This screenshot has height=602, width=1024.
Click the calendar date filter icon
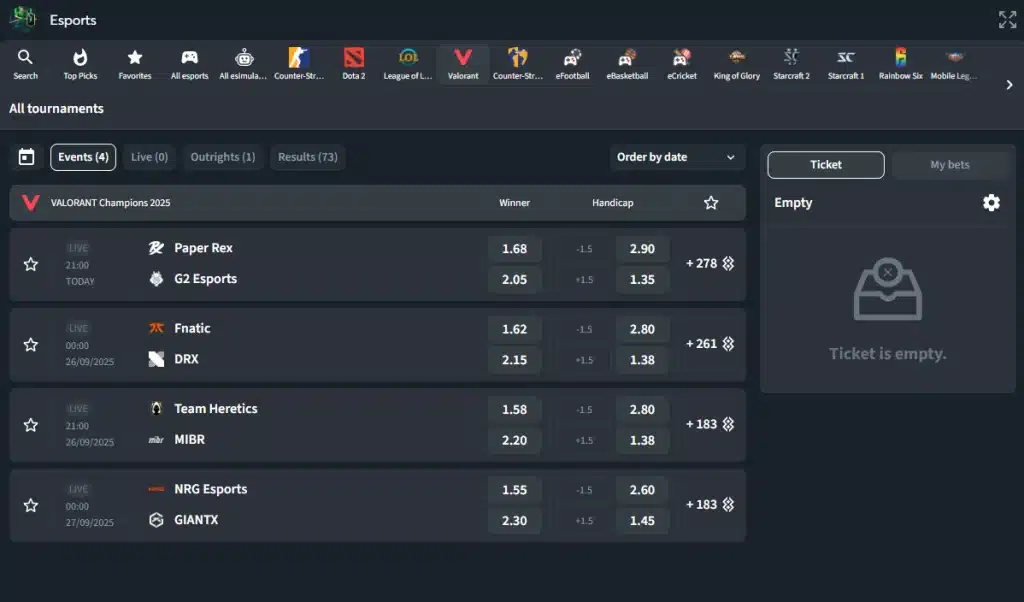pyautogui.click(x=27, y=157)
